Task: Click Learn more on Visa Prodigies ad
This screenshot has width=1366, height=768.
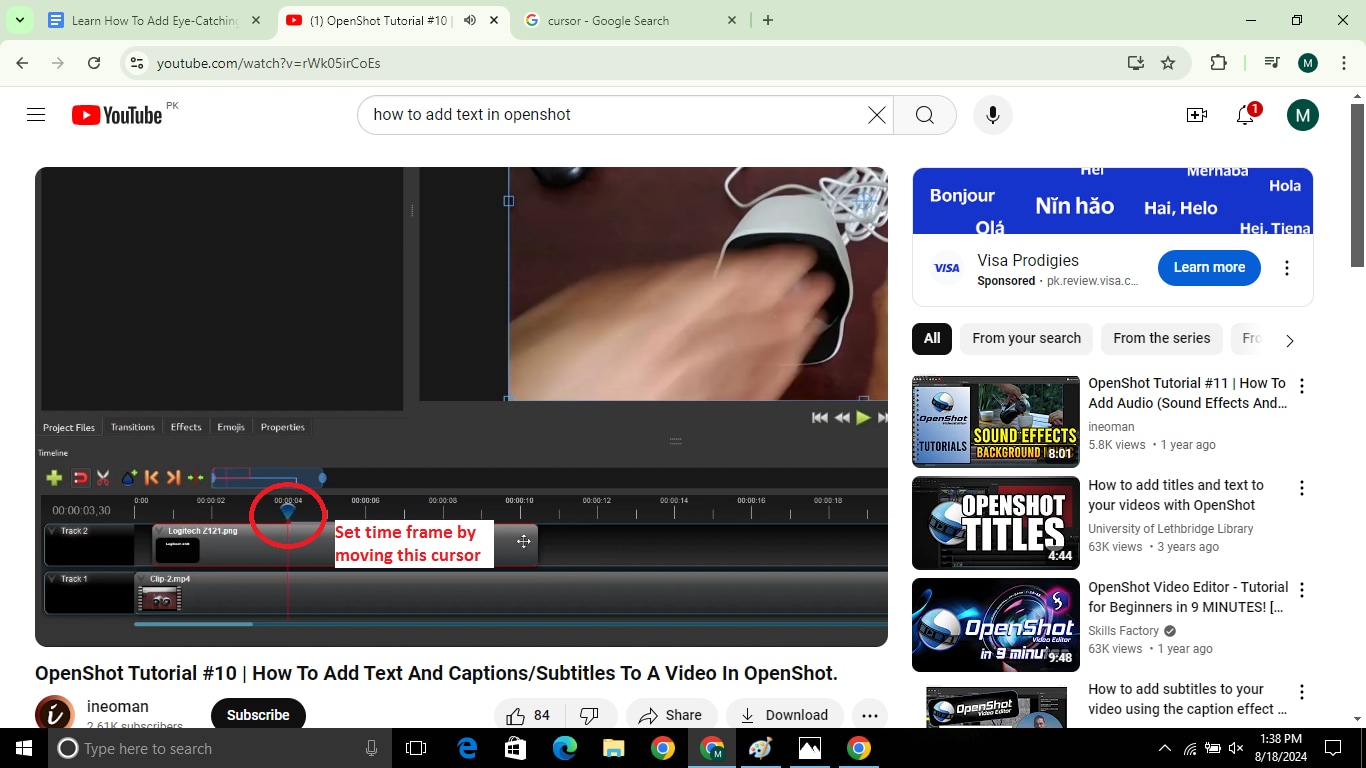Action: 1209,268
